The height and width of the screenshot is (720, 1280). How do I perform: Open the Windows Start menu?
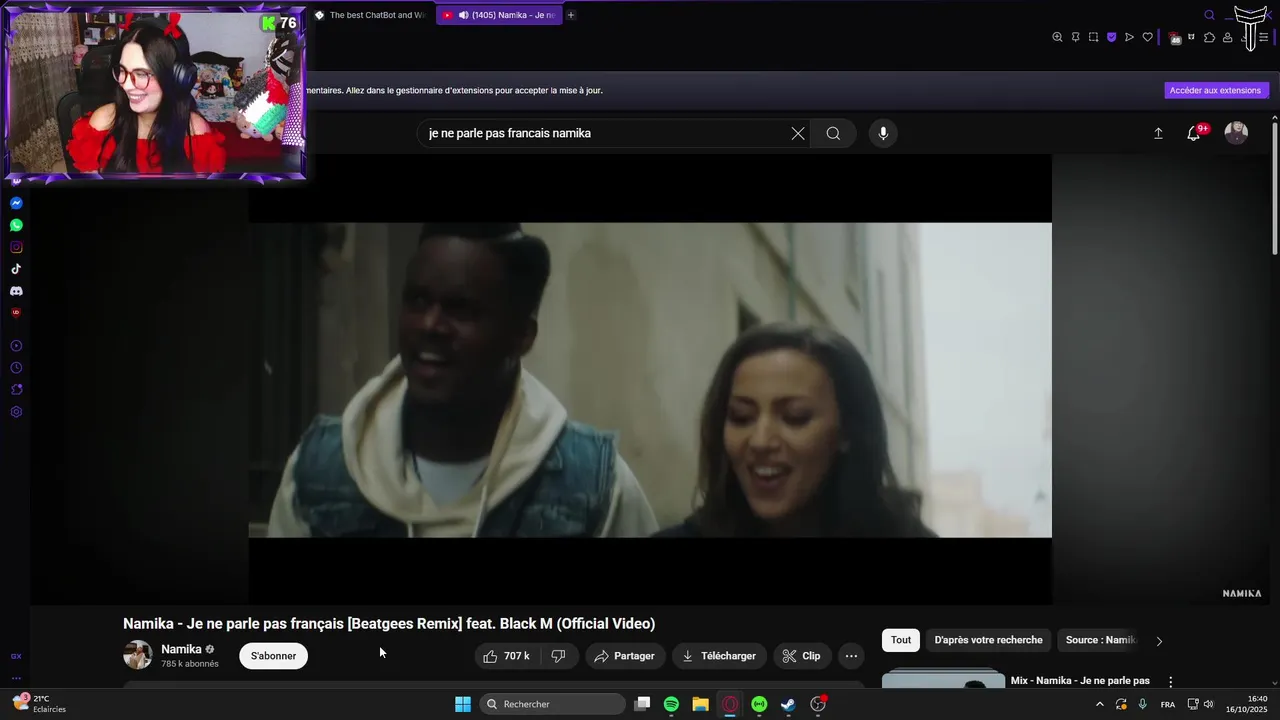463,704
